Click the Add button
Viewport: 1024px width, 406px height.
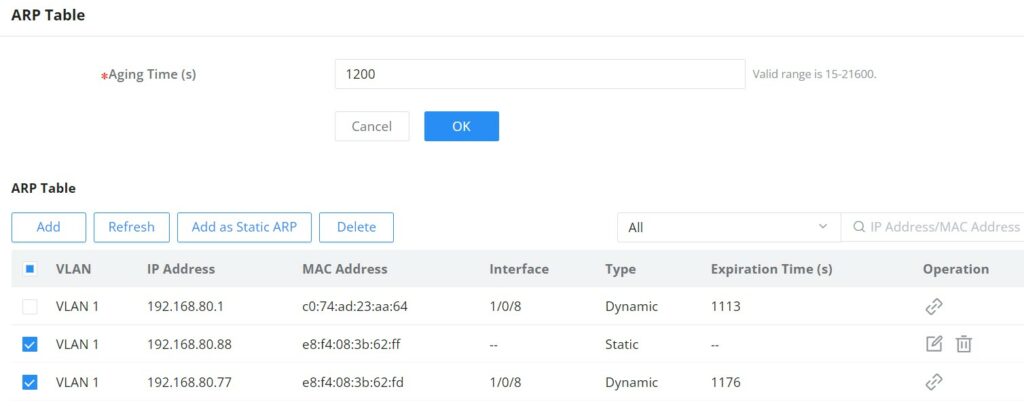point(48,227)
